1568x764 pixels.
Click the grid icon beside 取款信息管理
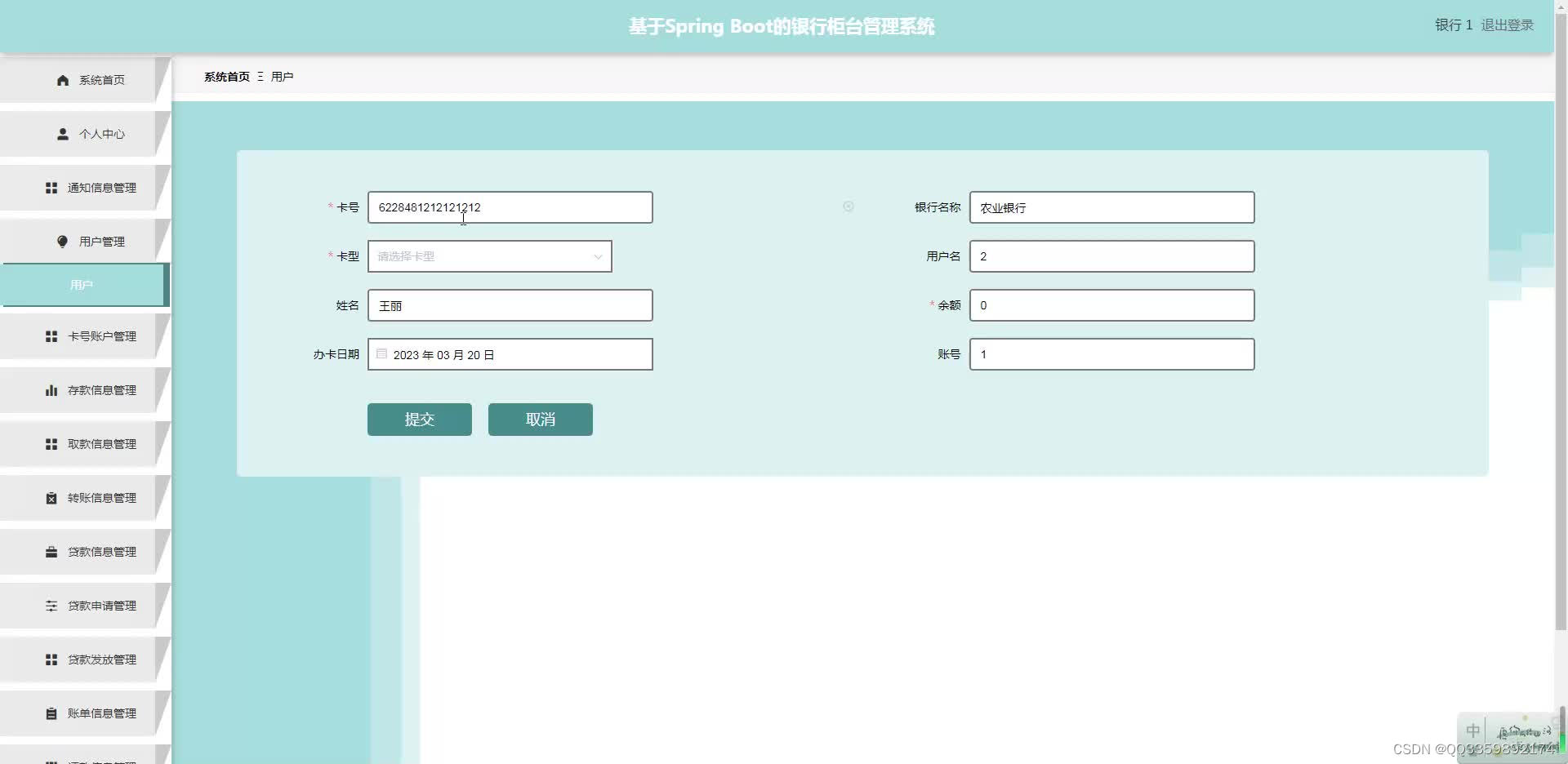point(51,444)
